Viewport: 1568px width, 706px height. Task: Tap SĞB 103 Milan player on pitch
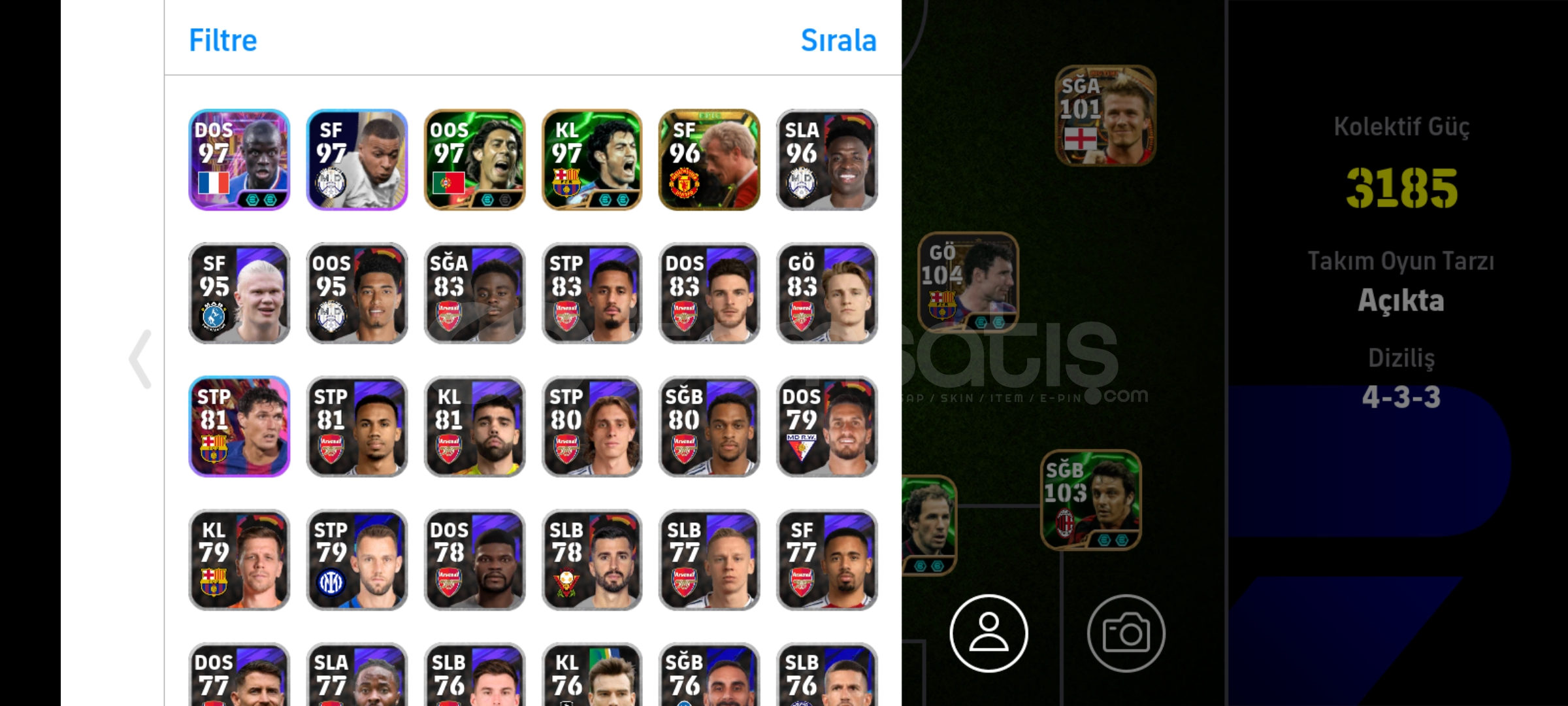(x=1091, y=499)
